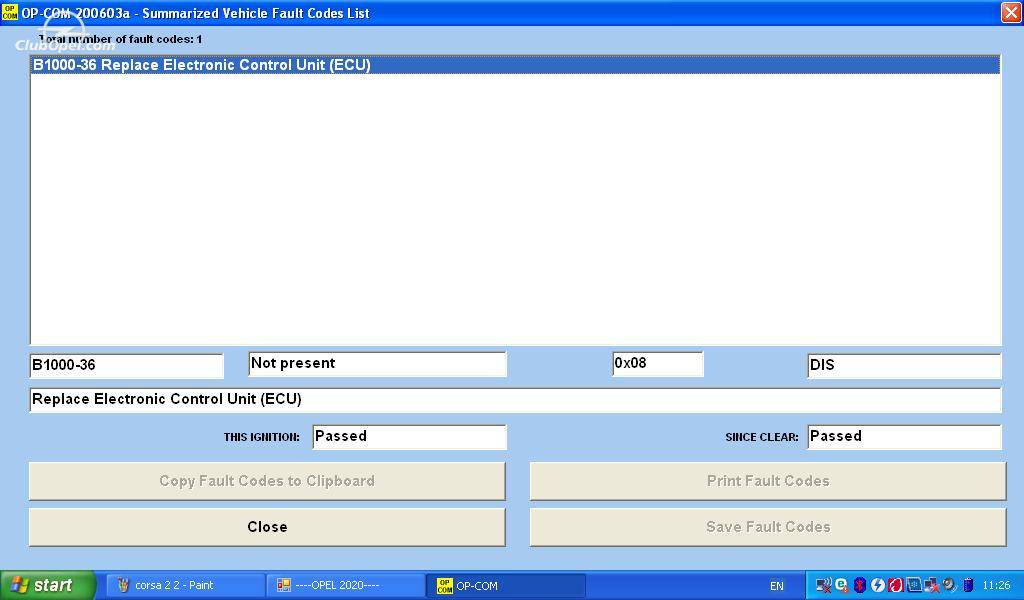Click the This Ignition Passed field
Image resolution: width=1024 pixels, height=600 pixels.
409,437
